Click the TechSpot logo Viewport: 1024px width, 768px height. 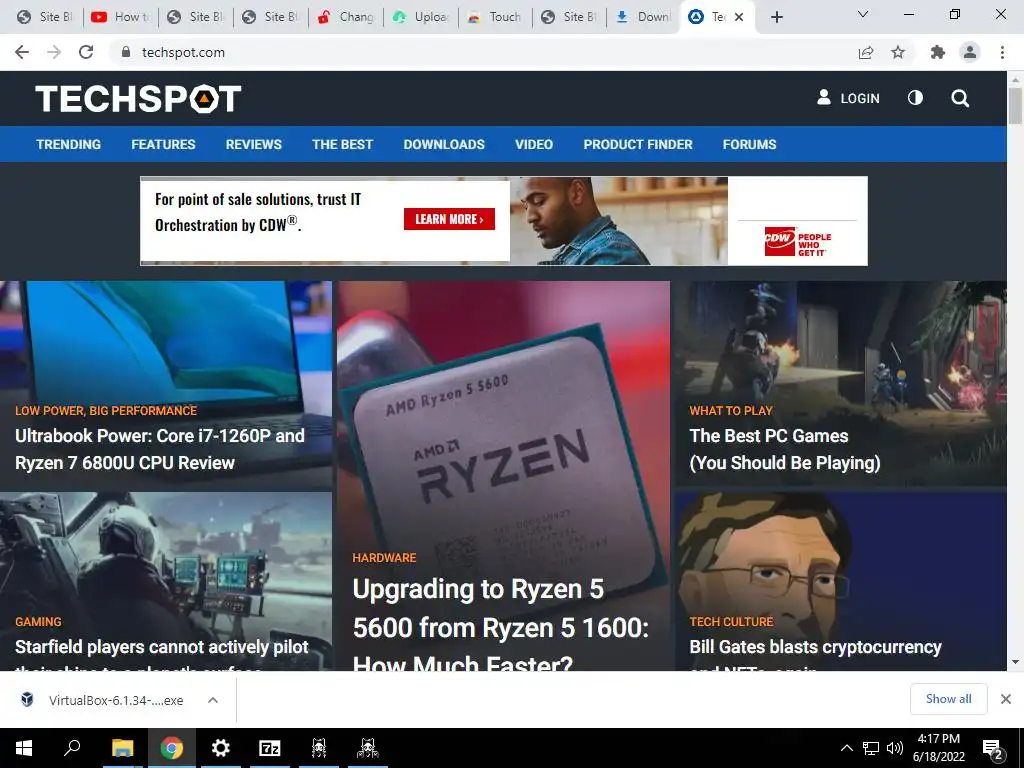pos(138,99)
